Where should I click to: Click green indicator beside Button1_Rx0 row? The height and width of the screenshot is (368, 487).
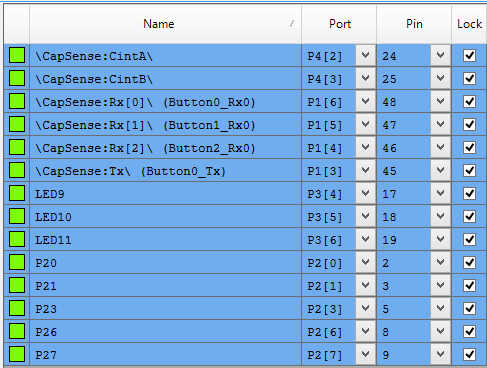17,124
